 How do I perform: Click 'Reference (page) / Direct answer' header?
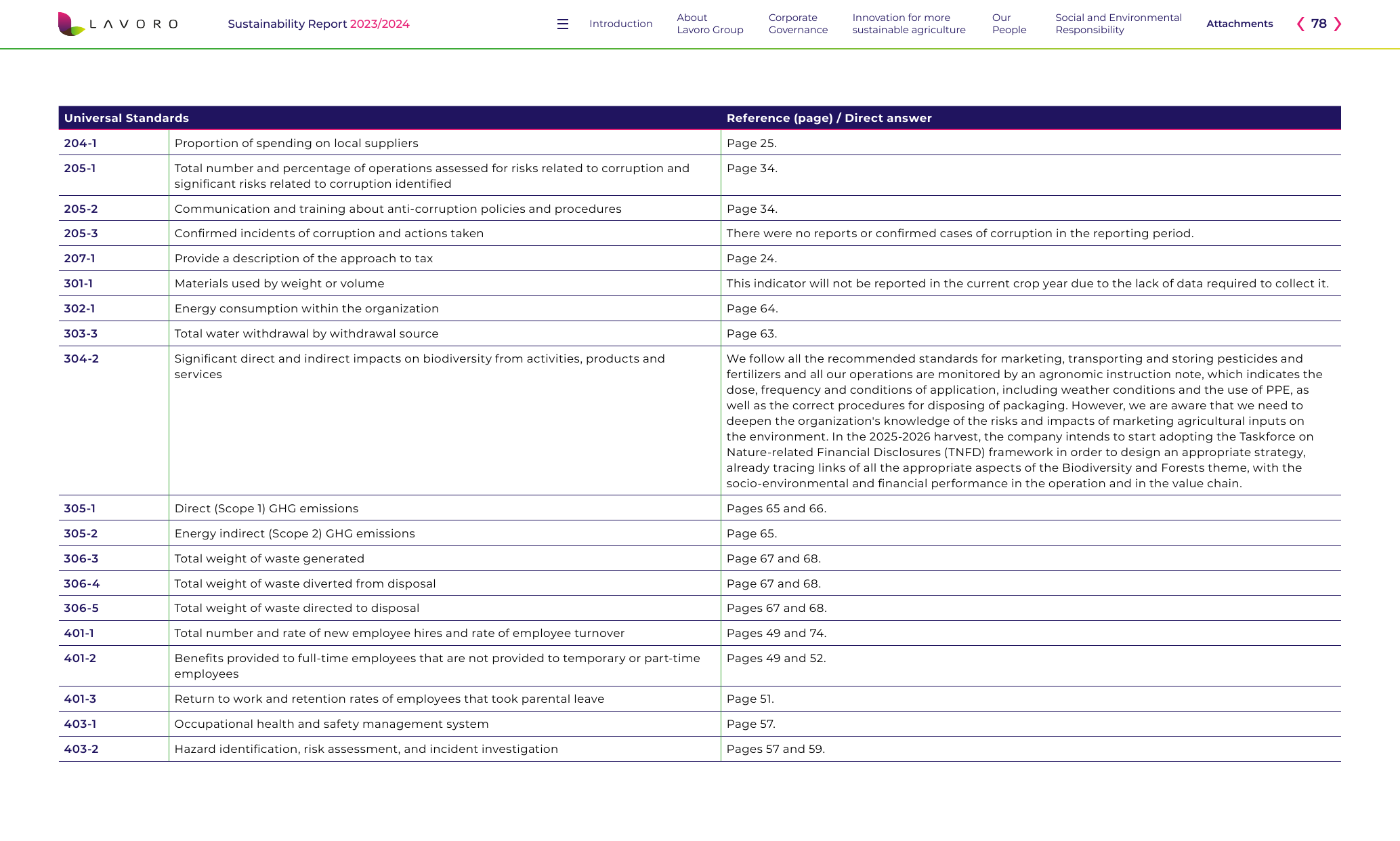pyautogui.click(x=829, y=118)
